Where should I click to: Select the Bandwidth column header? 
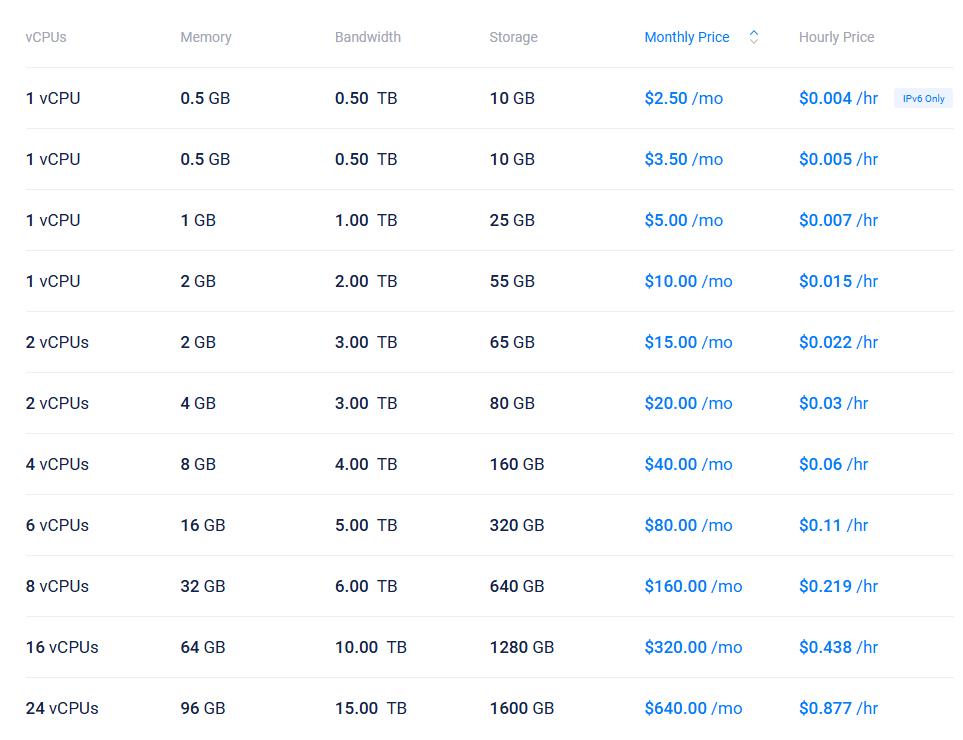point(368,37)
